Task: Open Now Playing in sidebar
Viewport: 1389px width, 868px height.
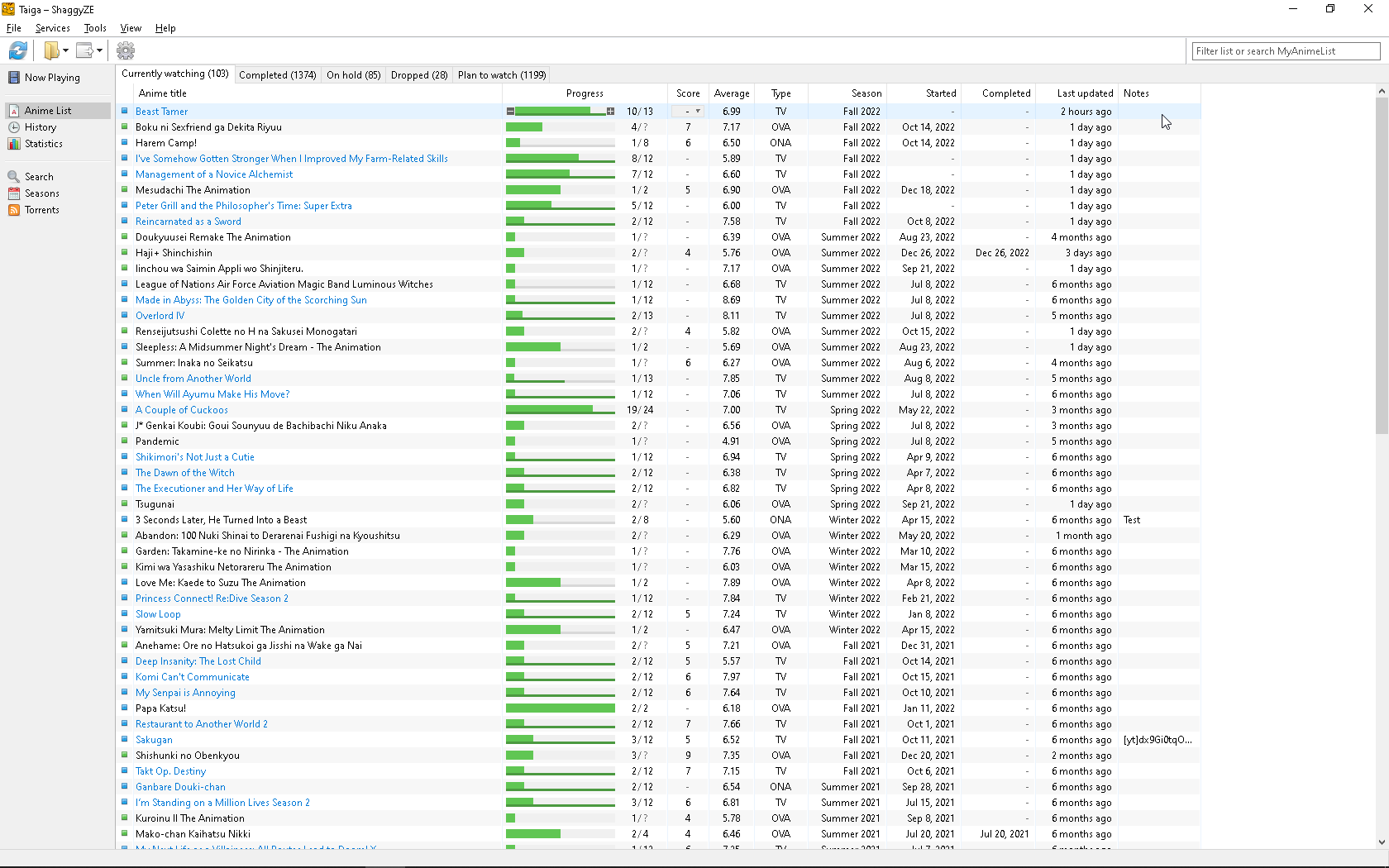Action: click(x=51, y=78)
